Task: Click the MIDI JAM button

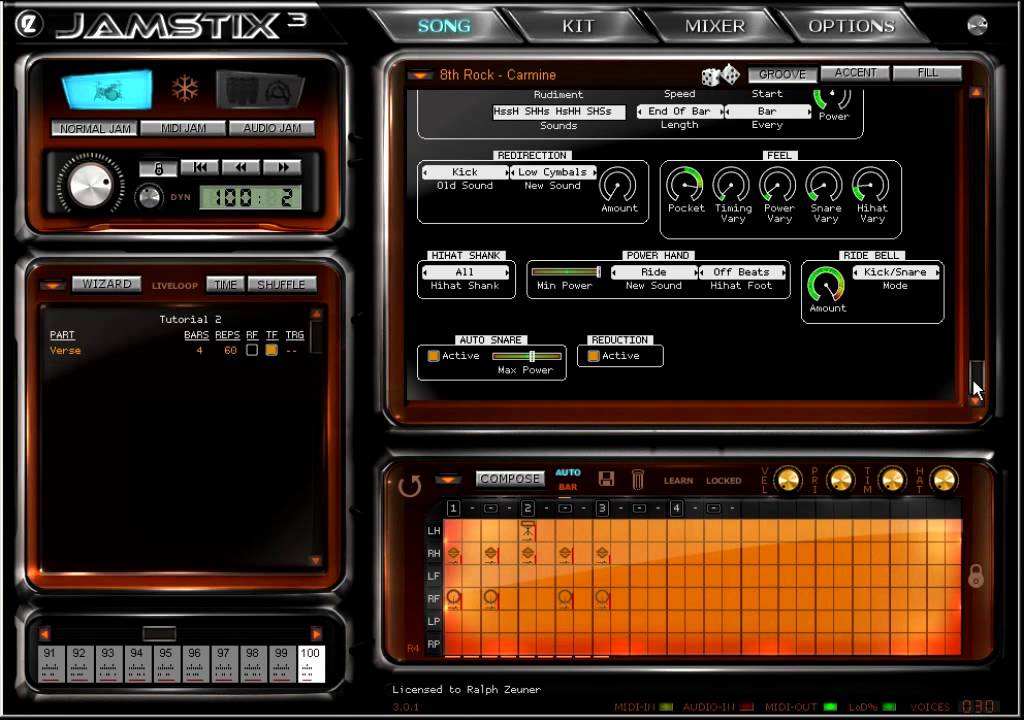Action: pyautogui.click(x=184, y=128)
